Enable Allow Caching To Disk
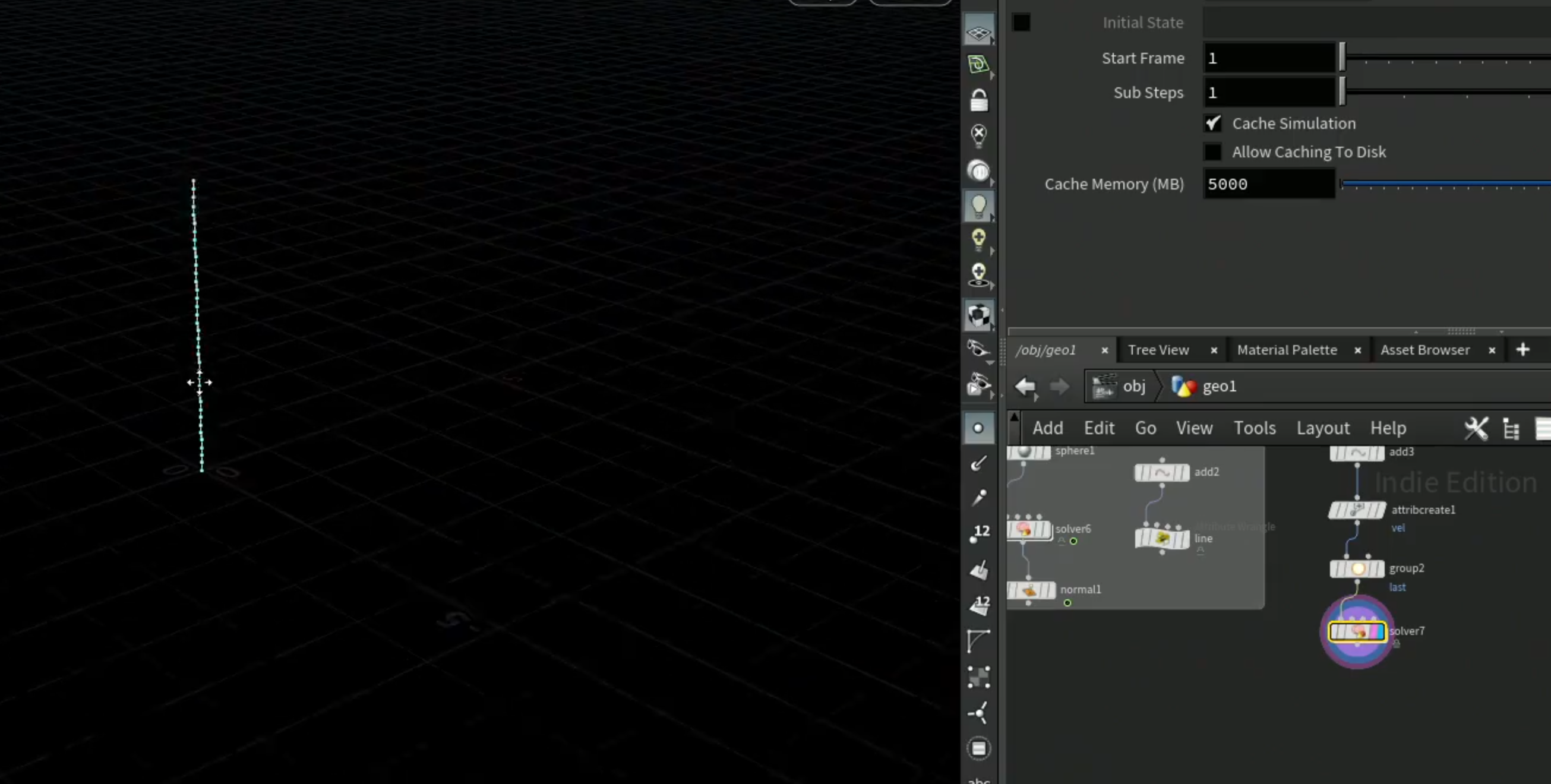This screenshot has width=1551, height=784. pos(1212,151)
